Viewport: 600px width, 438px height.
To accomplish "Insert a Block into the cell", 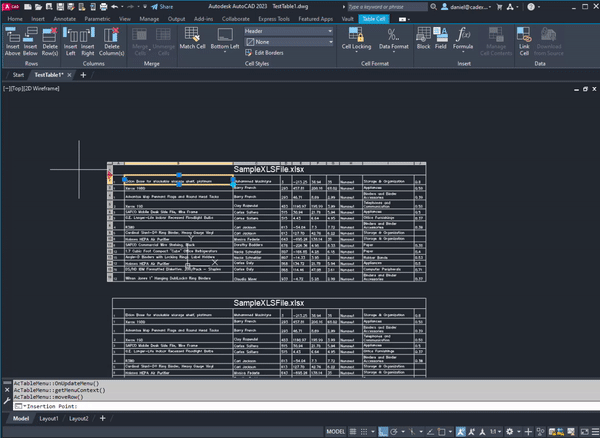I will click(423, 38).
